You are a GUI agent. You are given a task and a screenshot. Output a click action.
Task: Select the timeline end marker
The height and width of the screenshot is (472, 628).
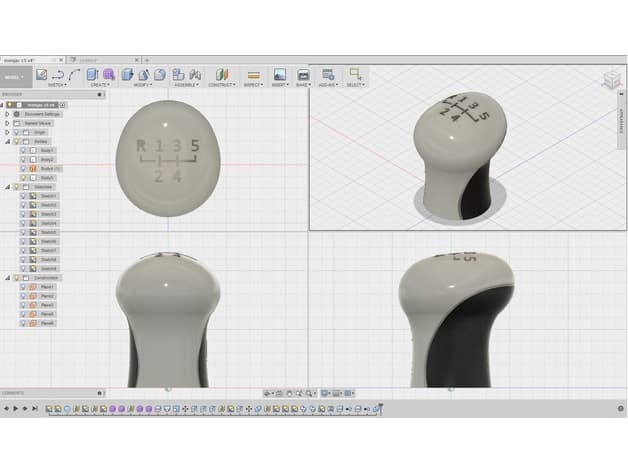point(380,408)
